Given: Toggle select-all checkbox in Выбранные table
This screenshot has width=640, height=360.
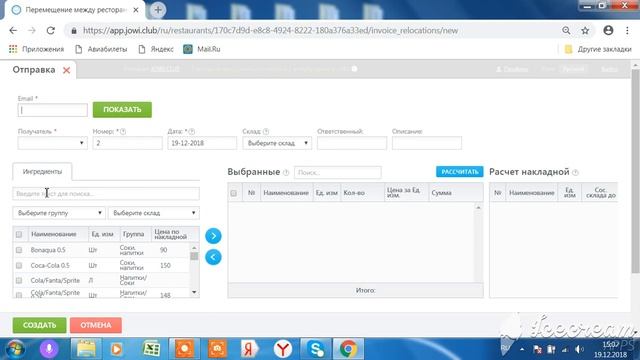Looking at the screenshot, I should [x=233, y=193].
